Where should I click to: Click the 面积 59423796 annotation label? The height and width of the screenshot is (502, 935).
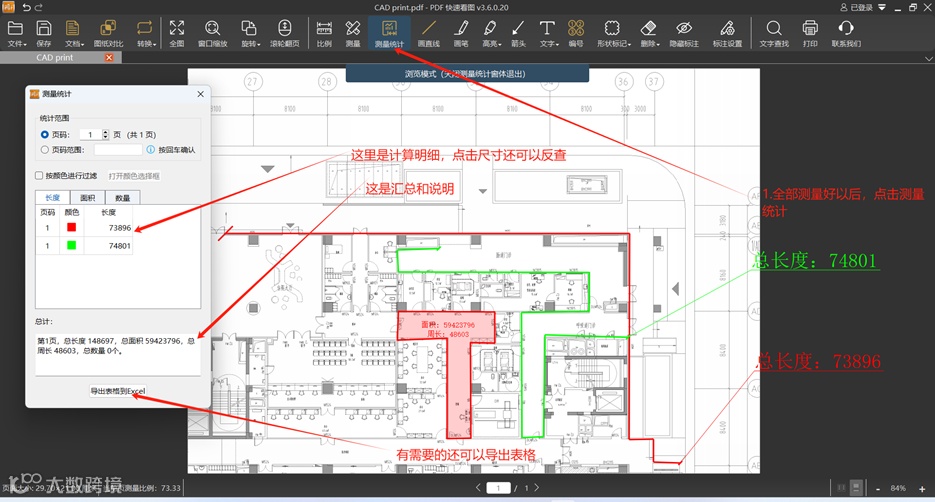[448, 325]
